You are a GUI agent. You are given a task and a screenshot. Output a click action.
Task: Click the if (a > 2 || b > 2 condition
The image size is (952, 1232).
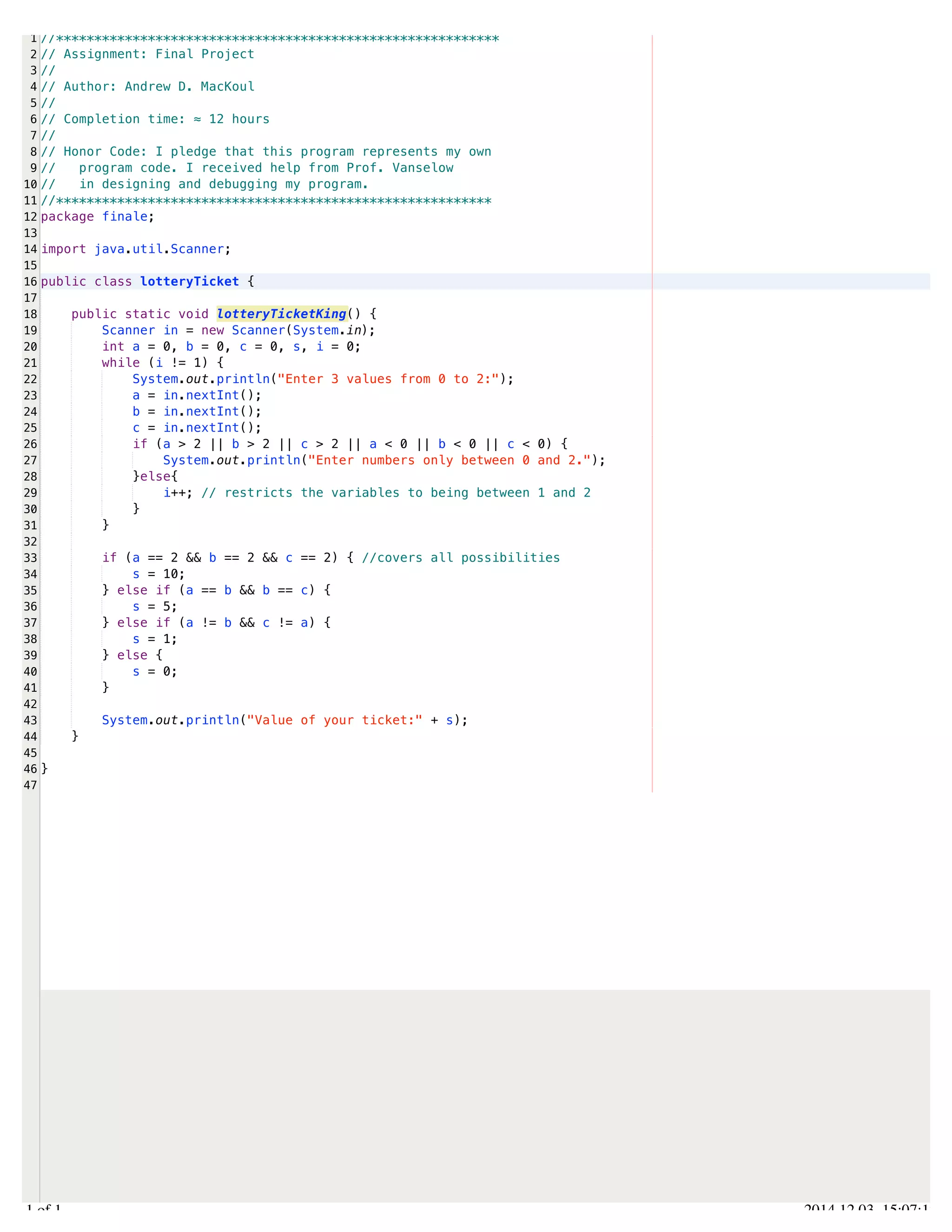[x=350, y=444]
